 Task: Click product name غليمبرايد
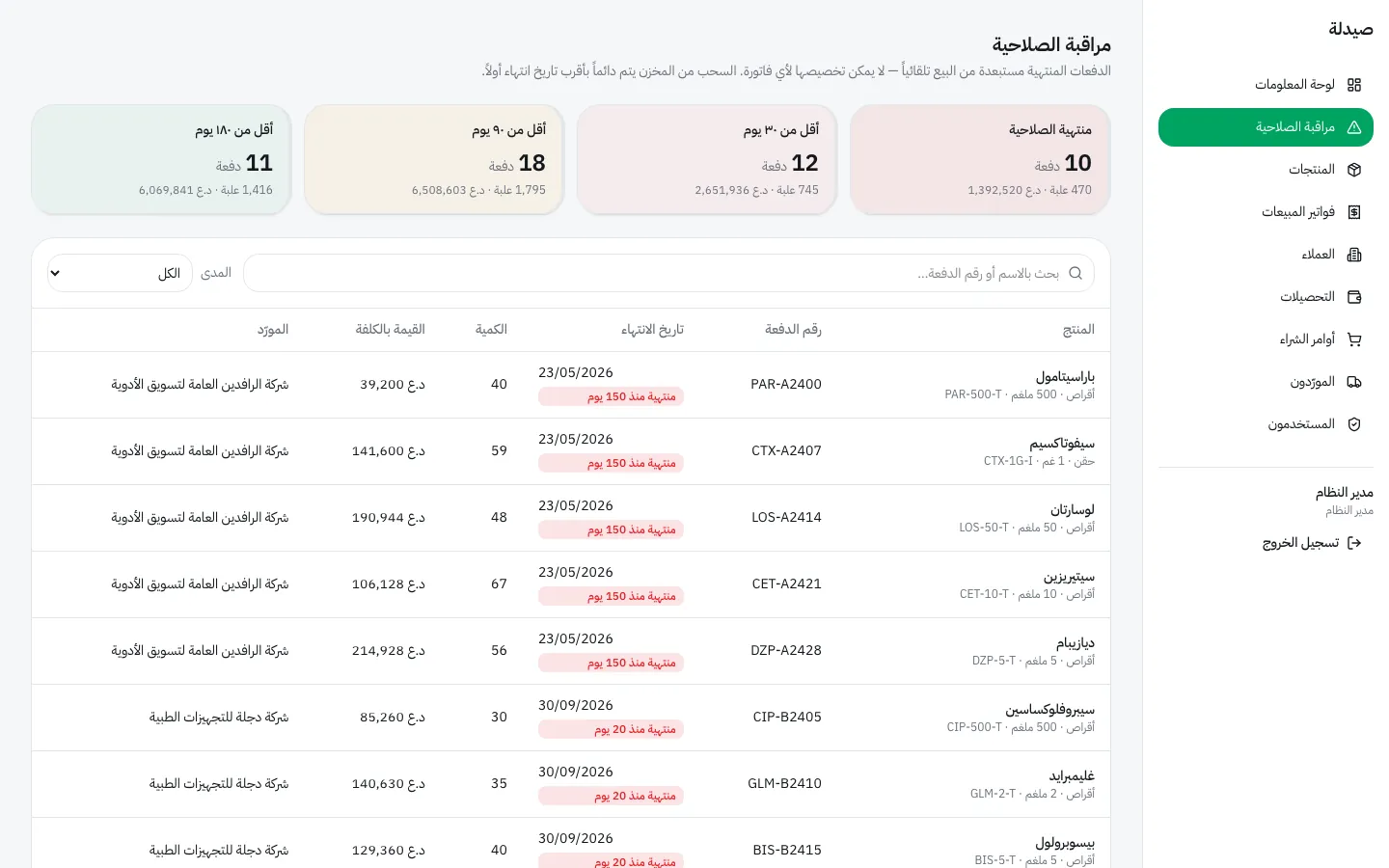coord(1072,775)
